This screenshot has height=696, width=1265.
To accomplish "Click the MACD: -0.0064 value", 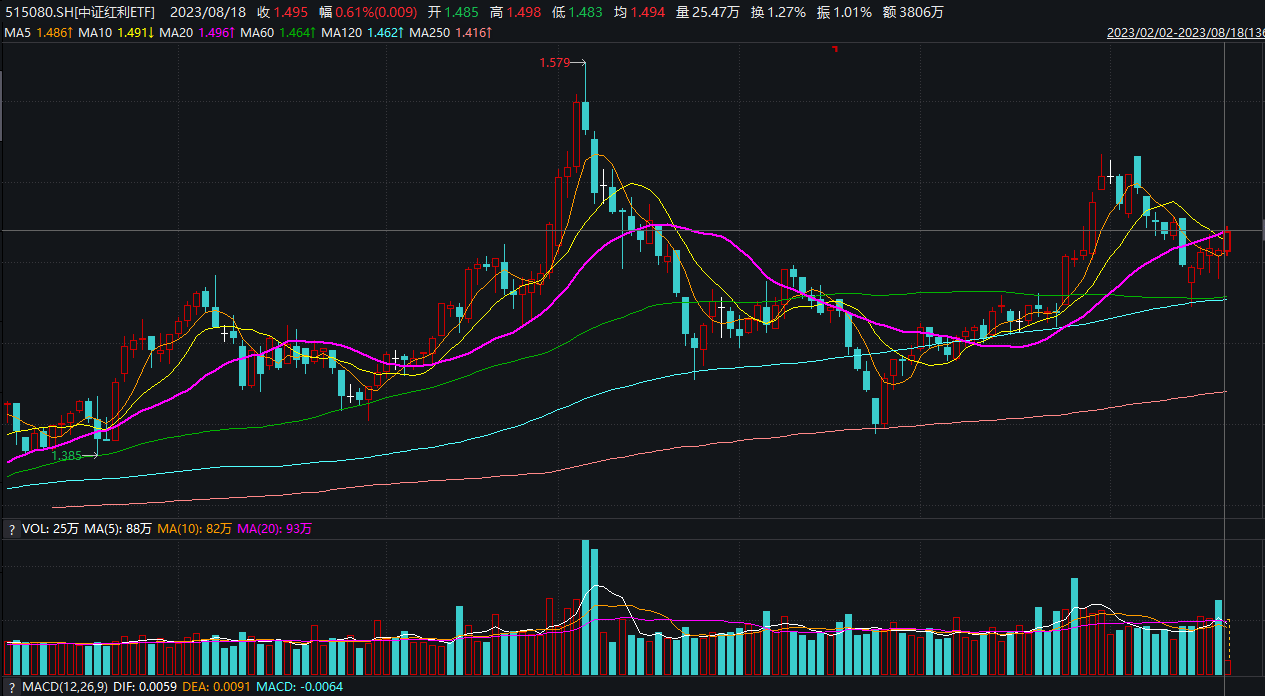I will (x=299, y=687).
